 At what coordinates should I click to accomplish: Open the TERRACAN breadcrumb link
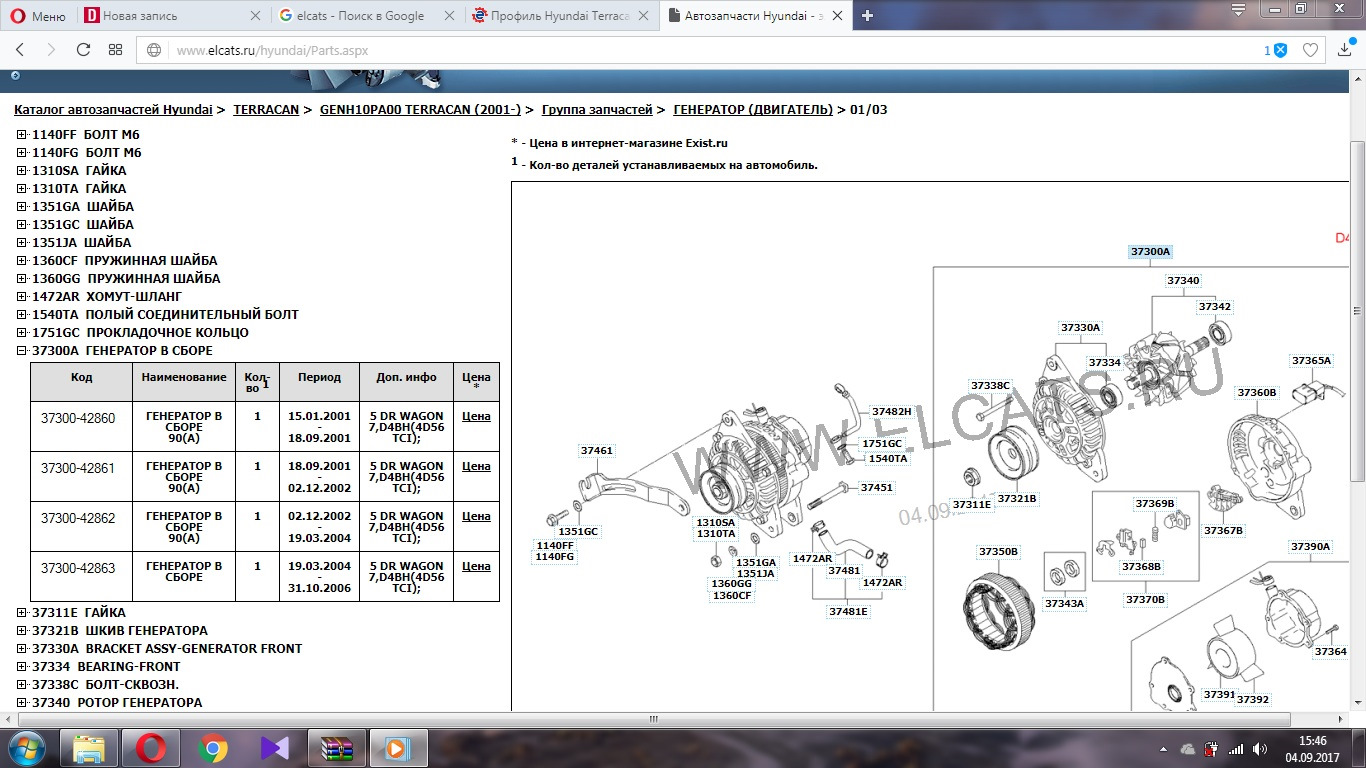(266, 110)
